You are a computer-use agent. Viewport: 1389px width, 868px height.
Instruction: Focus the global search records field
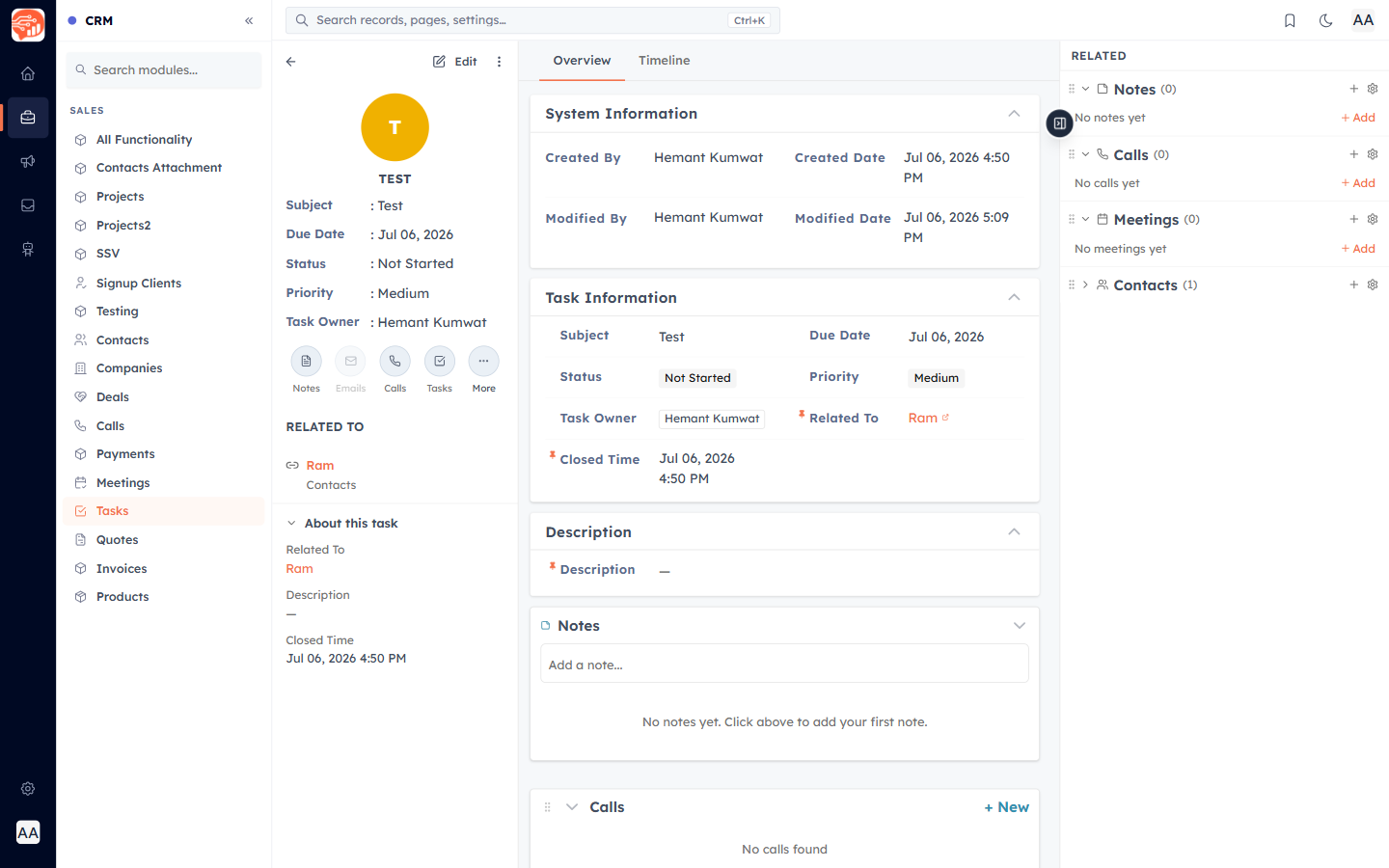click(x=532, y=20)
